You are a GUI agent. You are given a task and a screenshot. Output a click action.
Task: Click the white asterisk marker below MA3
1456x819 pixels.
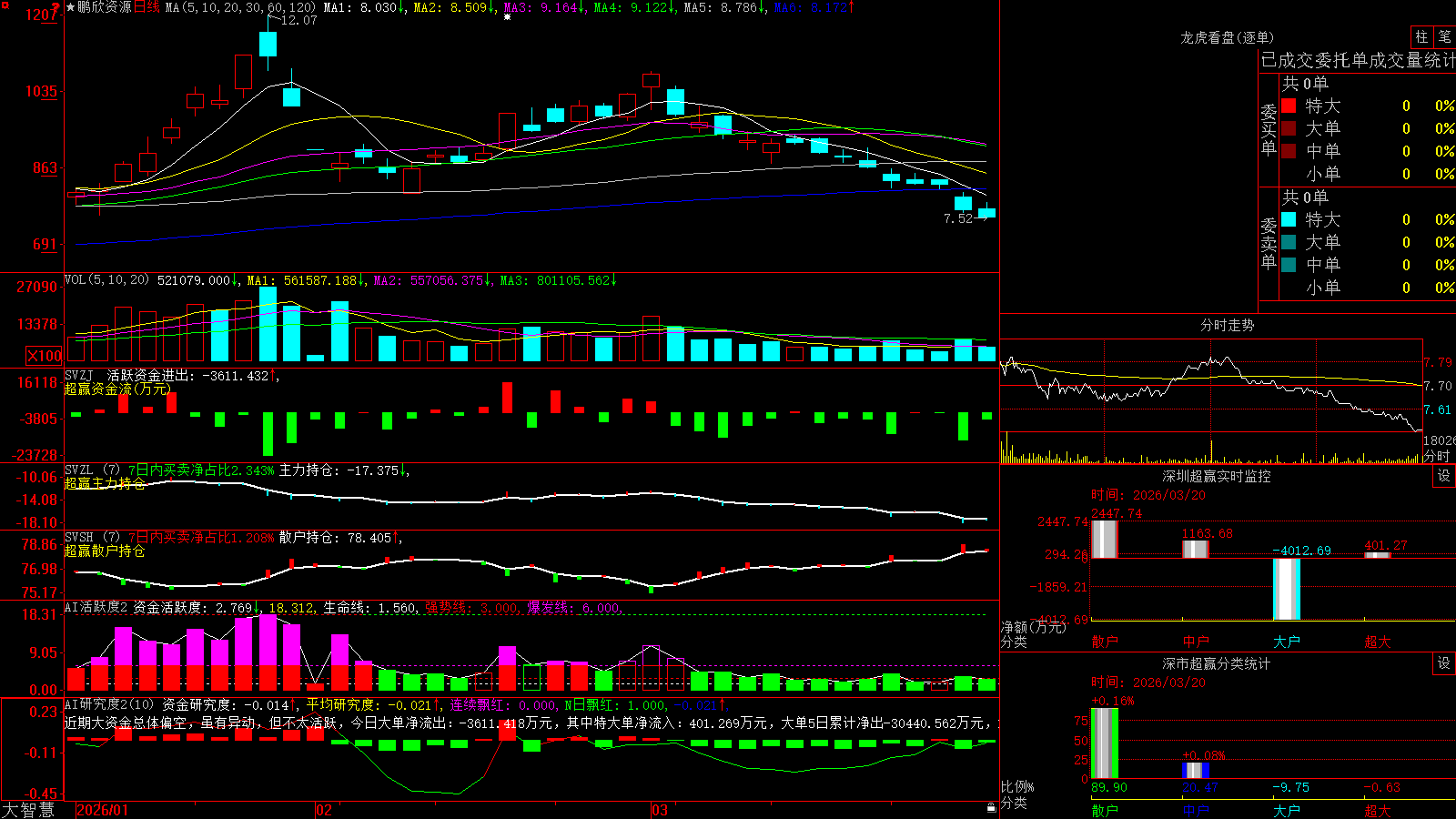[507, 17]
